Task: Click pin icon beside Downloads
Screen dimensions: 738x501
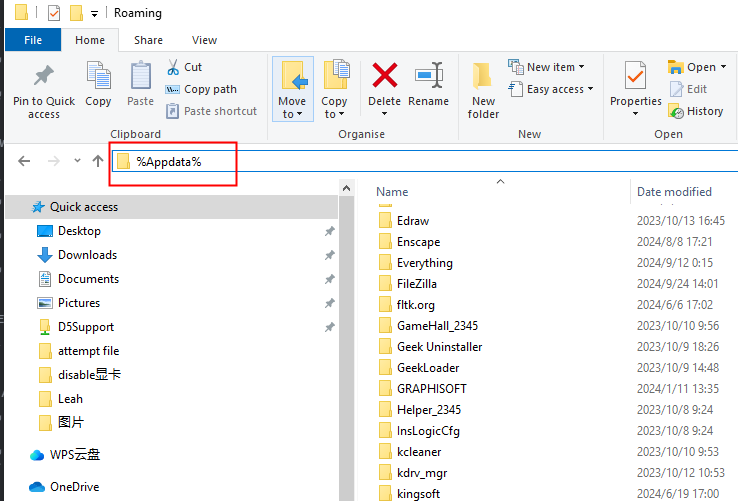Action: [x=329, y=255]
